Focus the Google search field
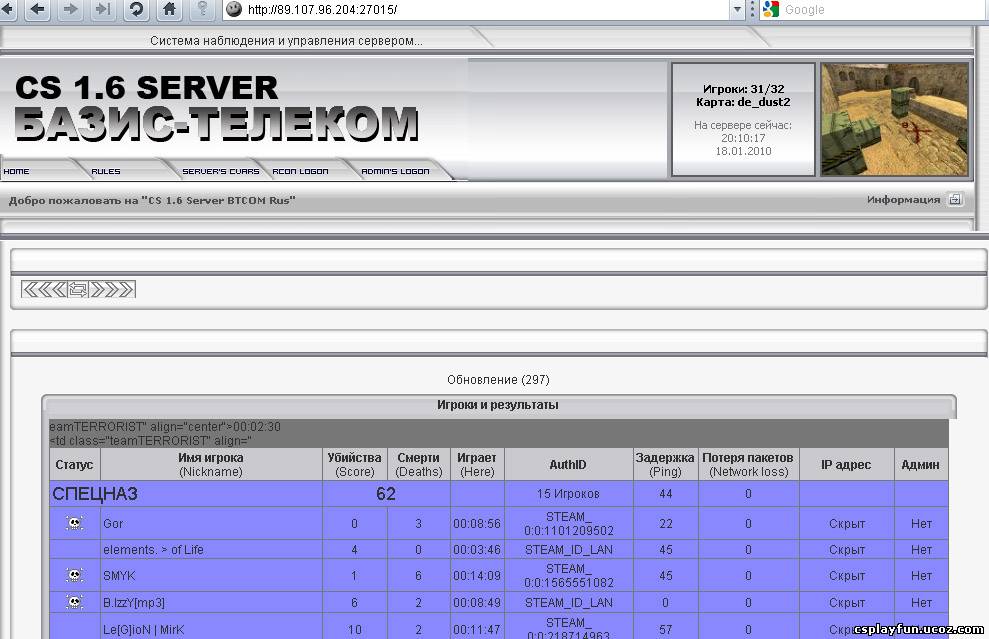The width and height of the screenshot is (989, 639). (x=885, y=9)
